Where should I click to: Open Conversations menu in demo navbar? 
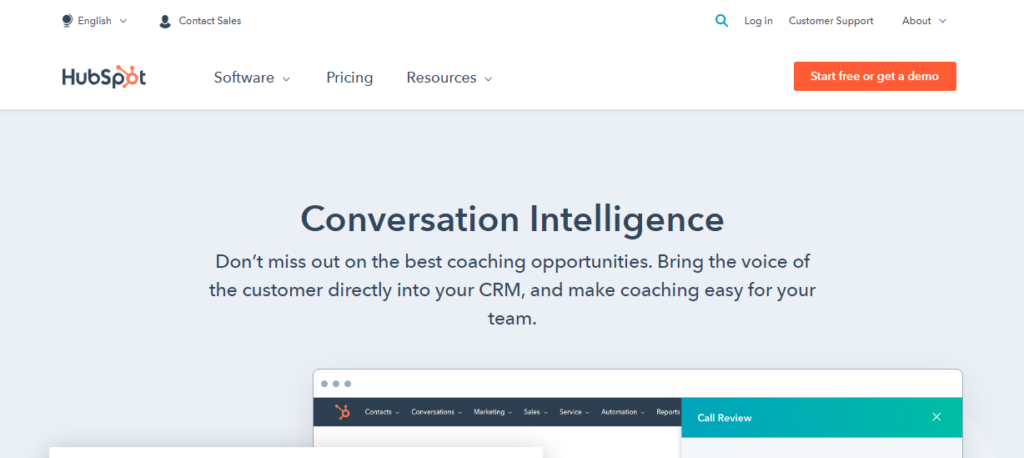click(x=436, y=412)
